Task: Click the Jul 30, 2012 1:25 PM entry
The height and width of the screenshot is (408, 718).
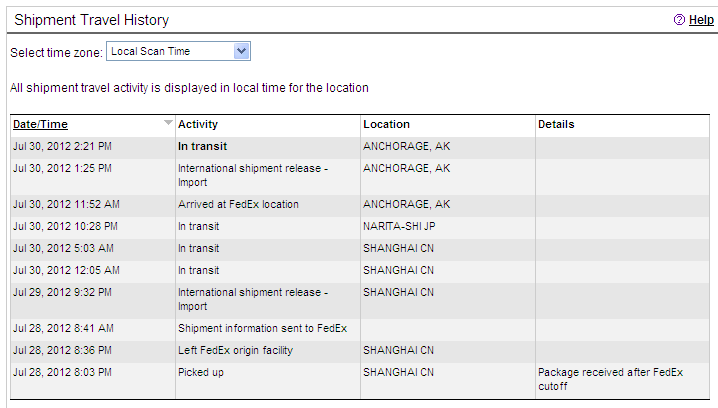Action: (62, 168)
